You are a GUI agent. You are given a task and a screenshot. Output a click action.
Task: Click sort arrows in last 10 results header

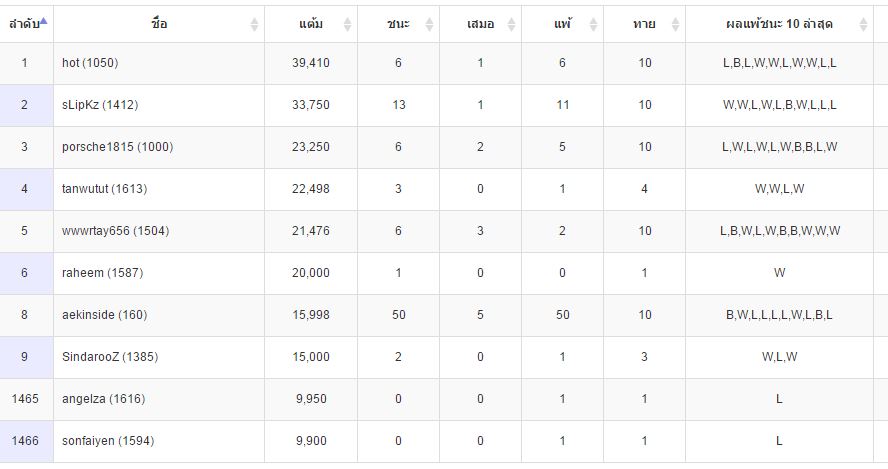pos(863,24)
